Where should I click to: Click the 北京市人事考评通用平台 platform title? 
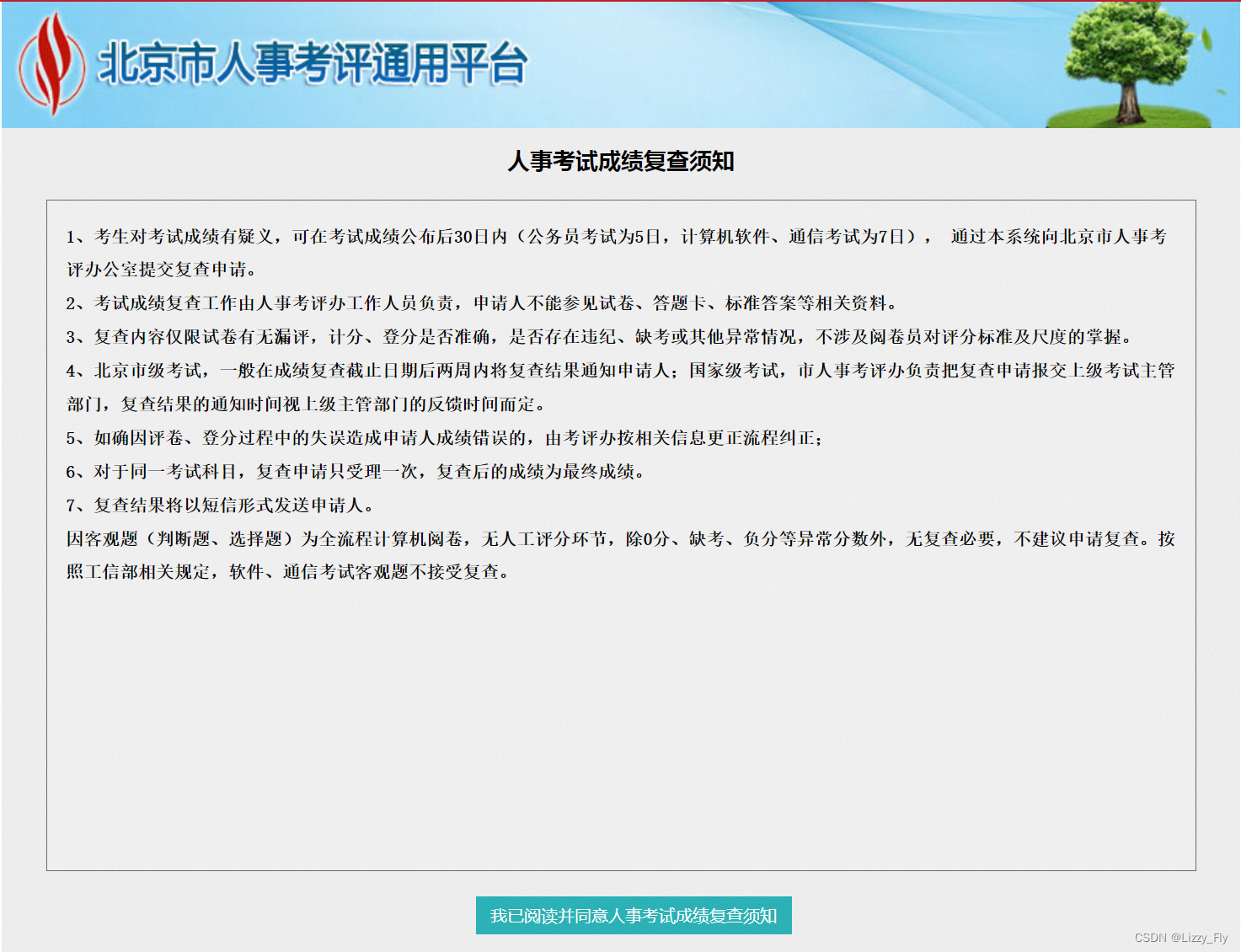pyautogui.click(x=312, y=59)
